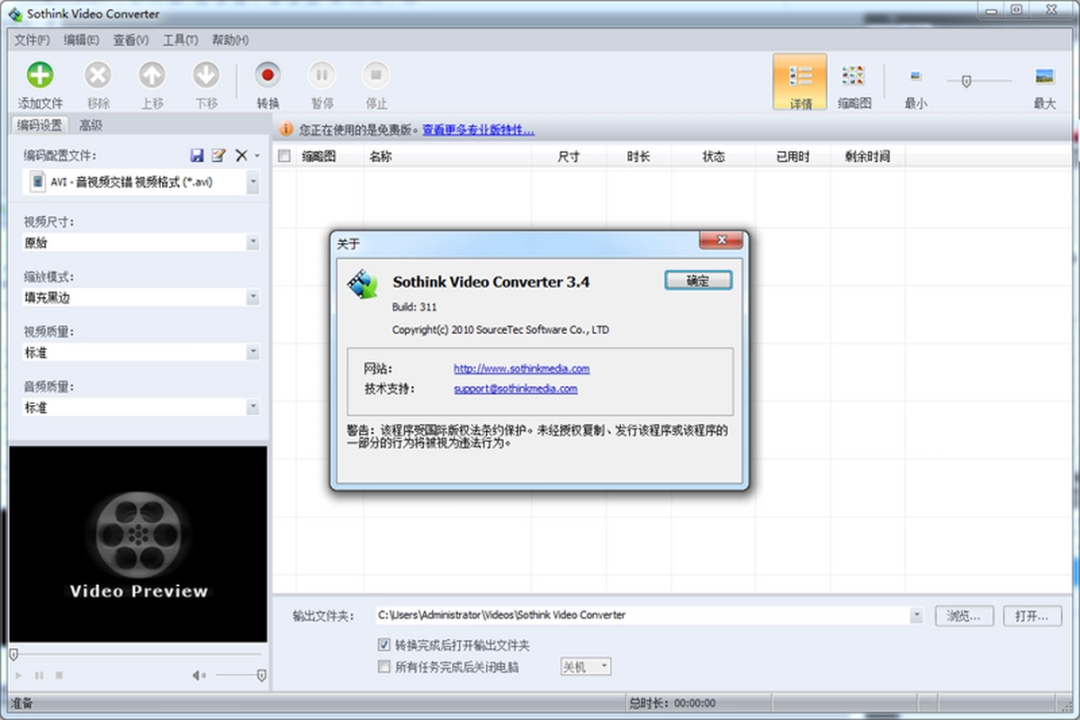Save the encoding profile with the save icon
The height and width of the screenshot is (720, 1080).
tap(197, 155)
